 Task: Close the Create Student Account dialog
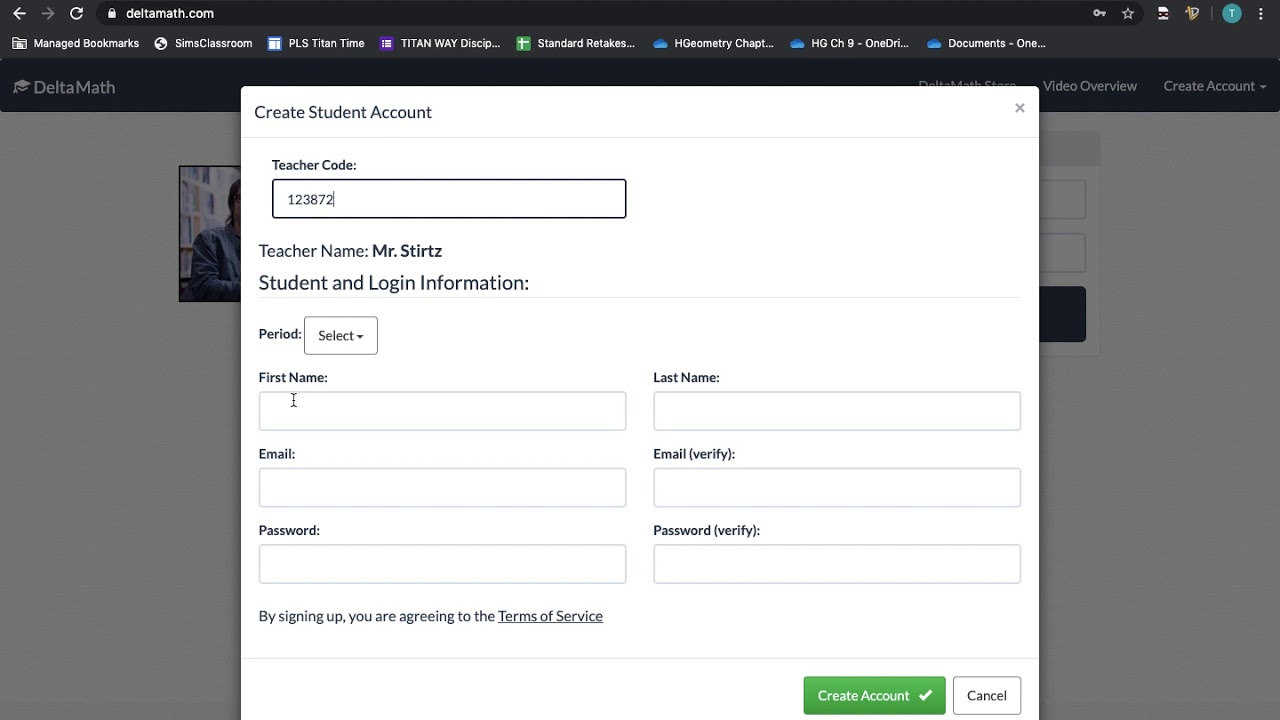click(1020, 108)
